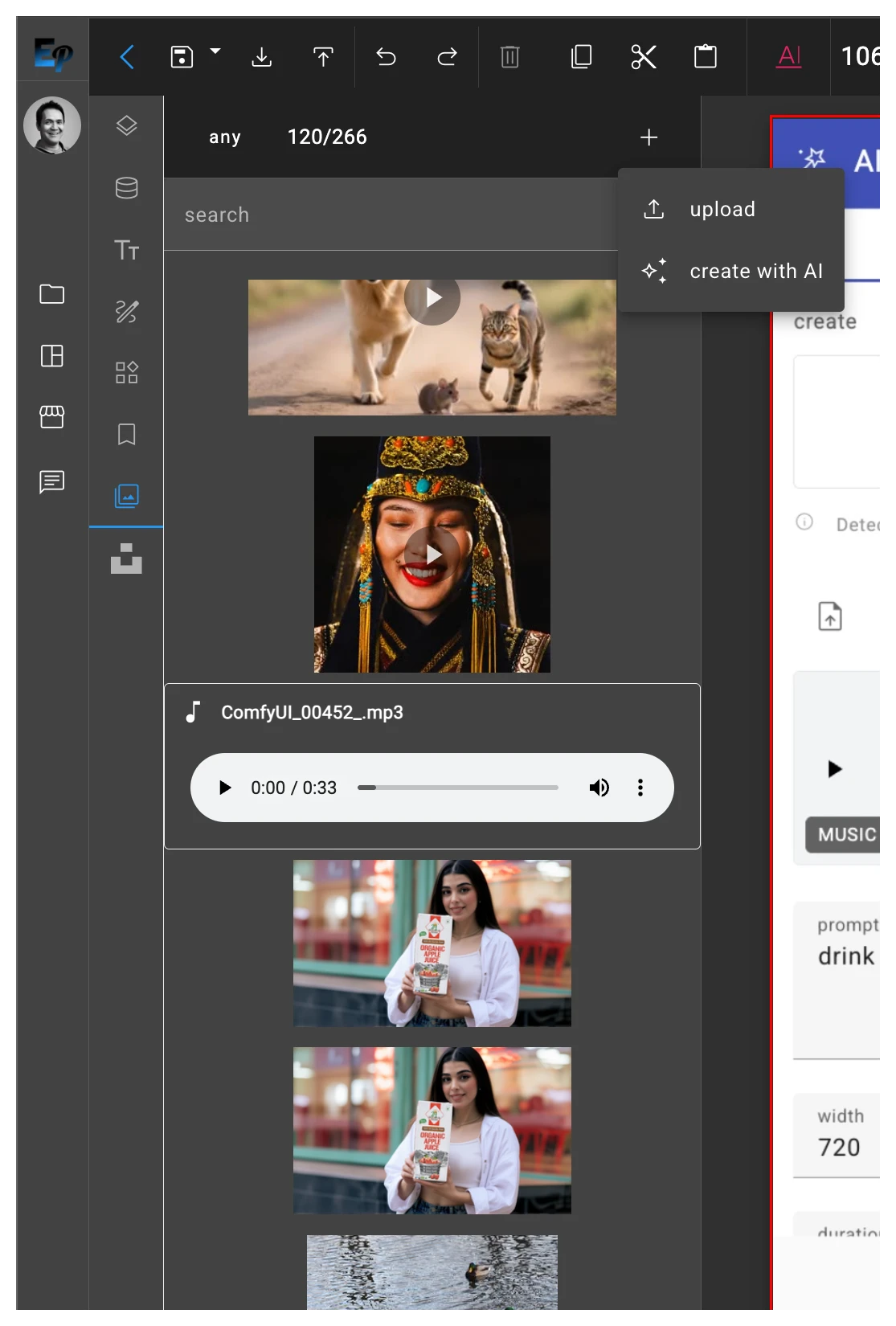
Task: Click the save disk icon
Action: pos(182,57)
